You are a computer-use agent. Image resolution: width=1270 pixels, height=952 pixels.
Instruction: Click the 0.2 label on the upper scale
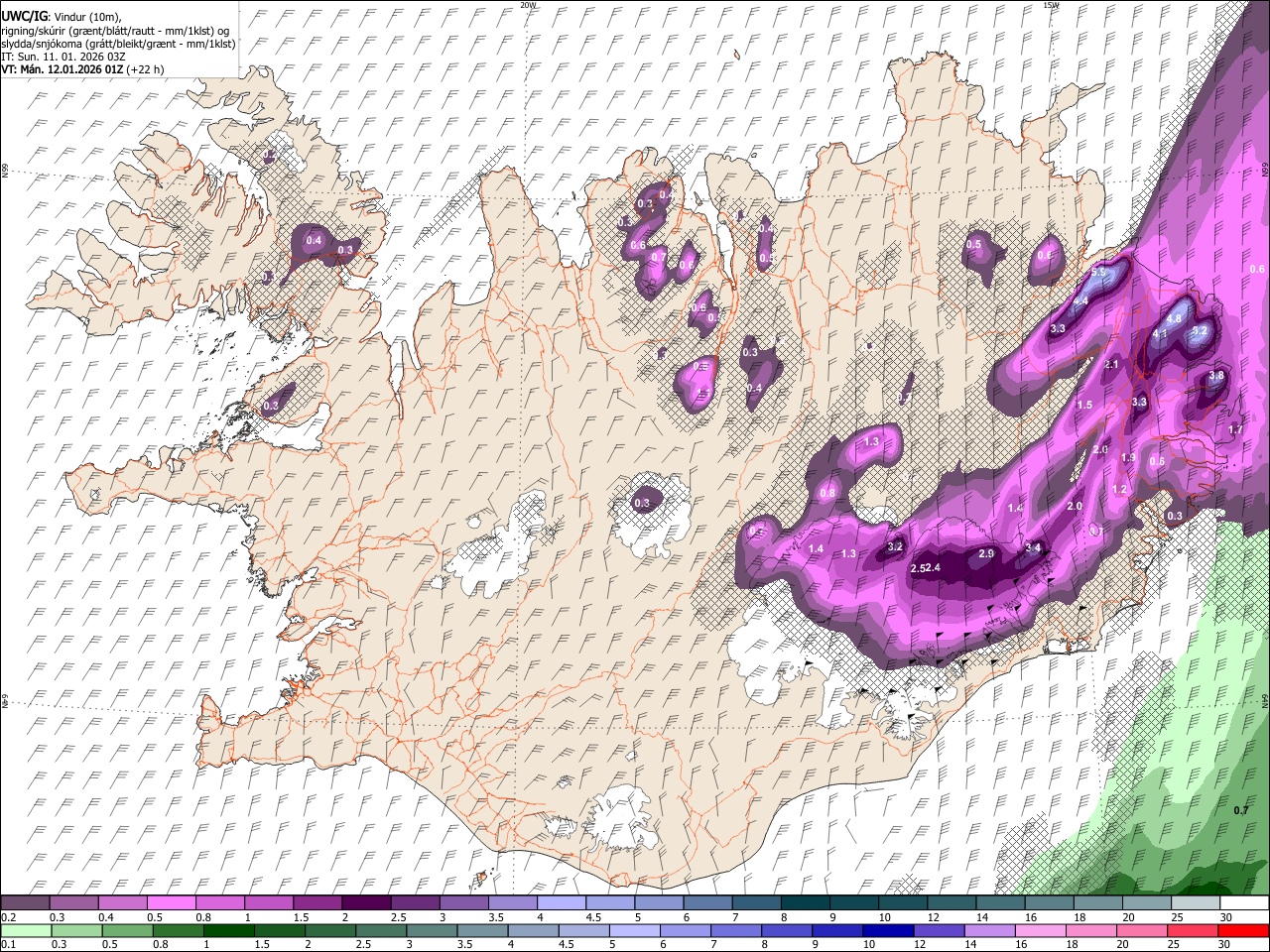pyautogui.click(x=8, y=917)
